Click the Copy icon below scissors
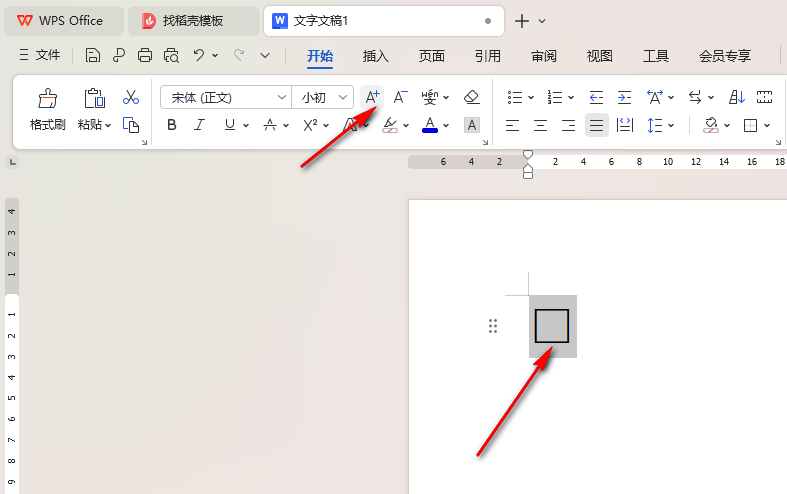 tap(130, 125)
